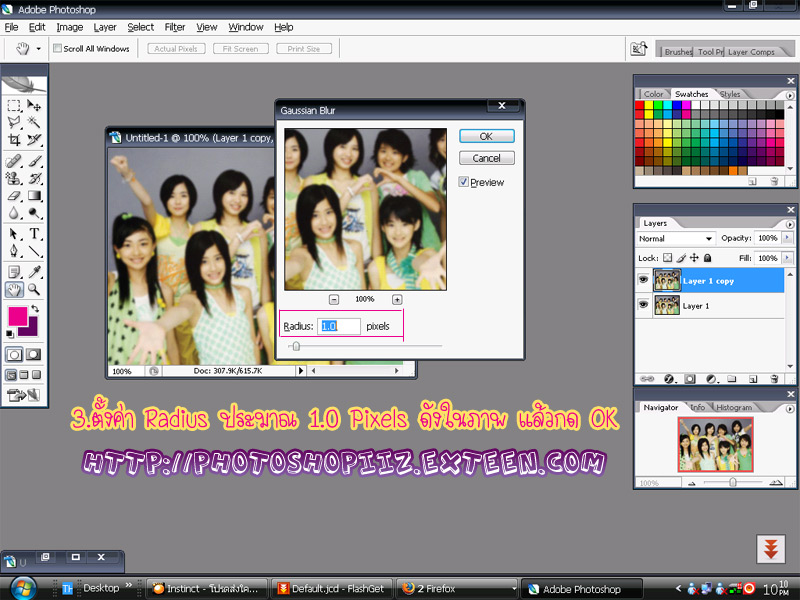Zoom out the Gaussian Blur preview
The height and width of the screenshot is (600, 800).
[x=334, y=299]
